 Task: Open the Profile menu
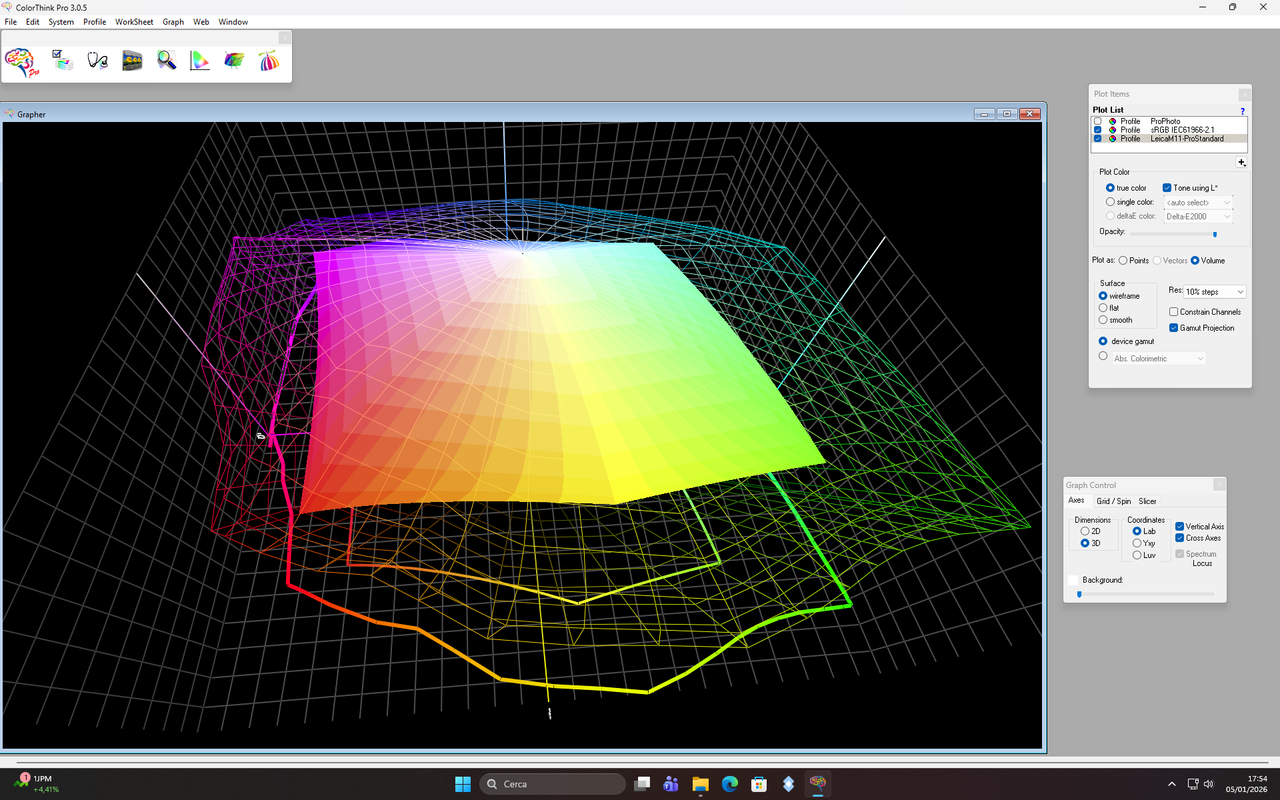click(x=95, y=21)
